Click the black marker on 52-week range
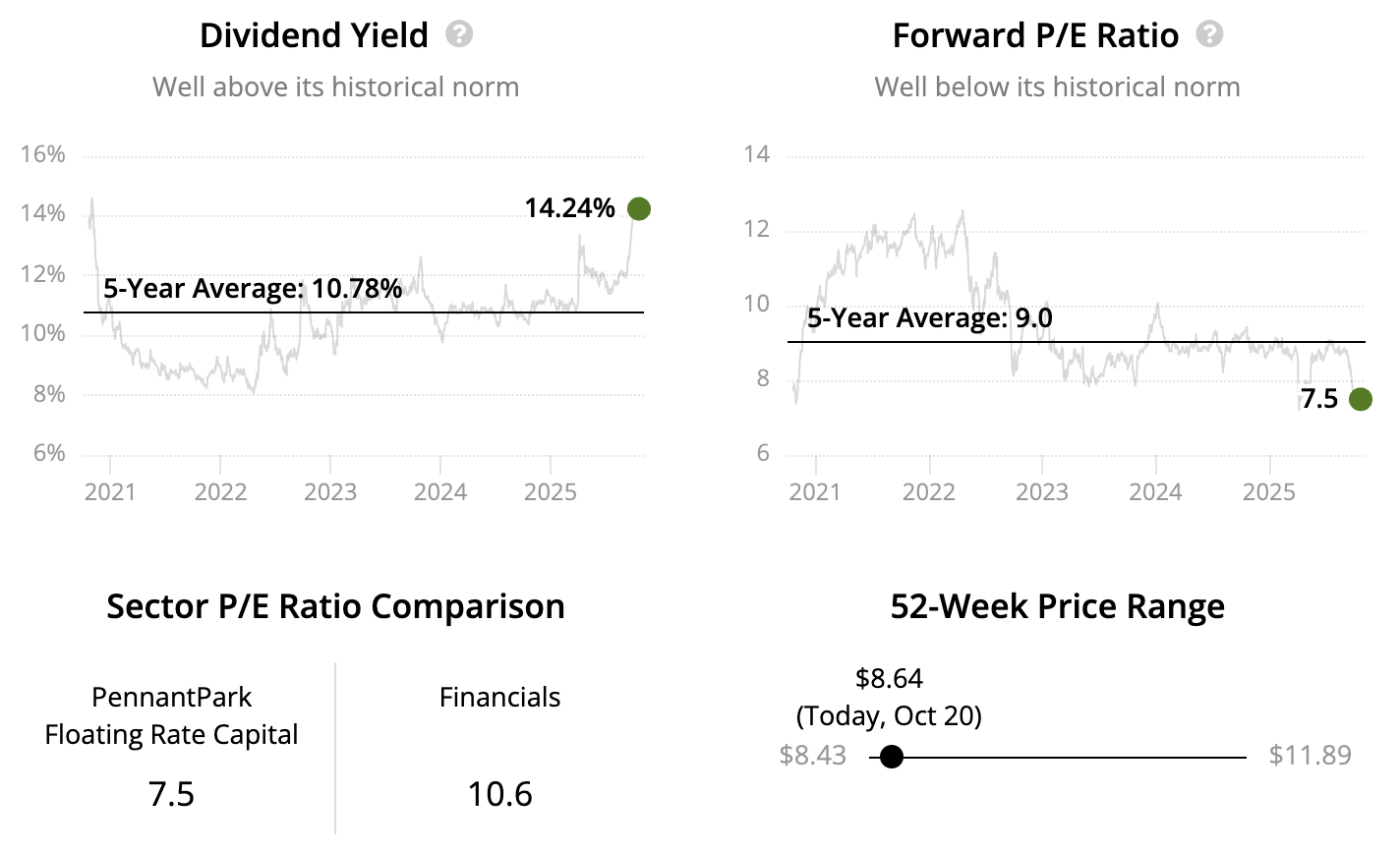1400x851 pixels. pyautogui.click(x=892, y=757)
